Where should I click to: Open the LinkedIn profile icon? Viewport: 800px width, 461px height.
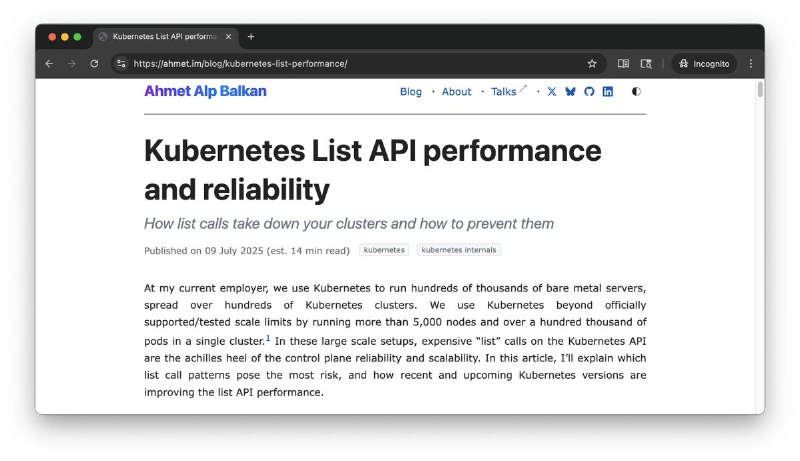(607, 91)
